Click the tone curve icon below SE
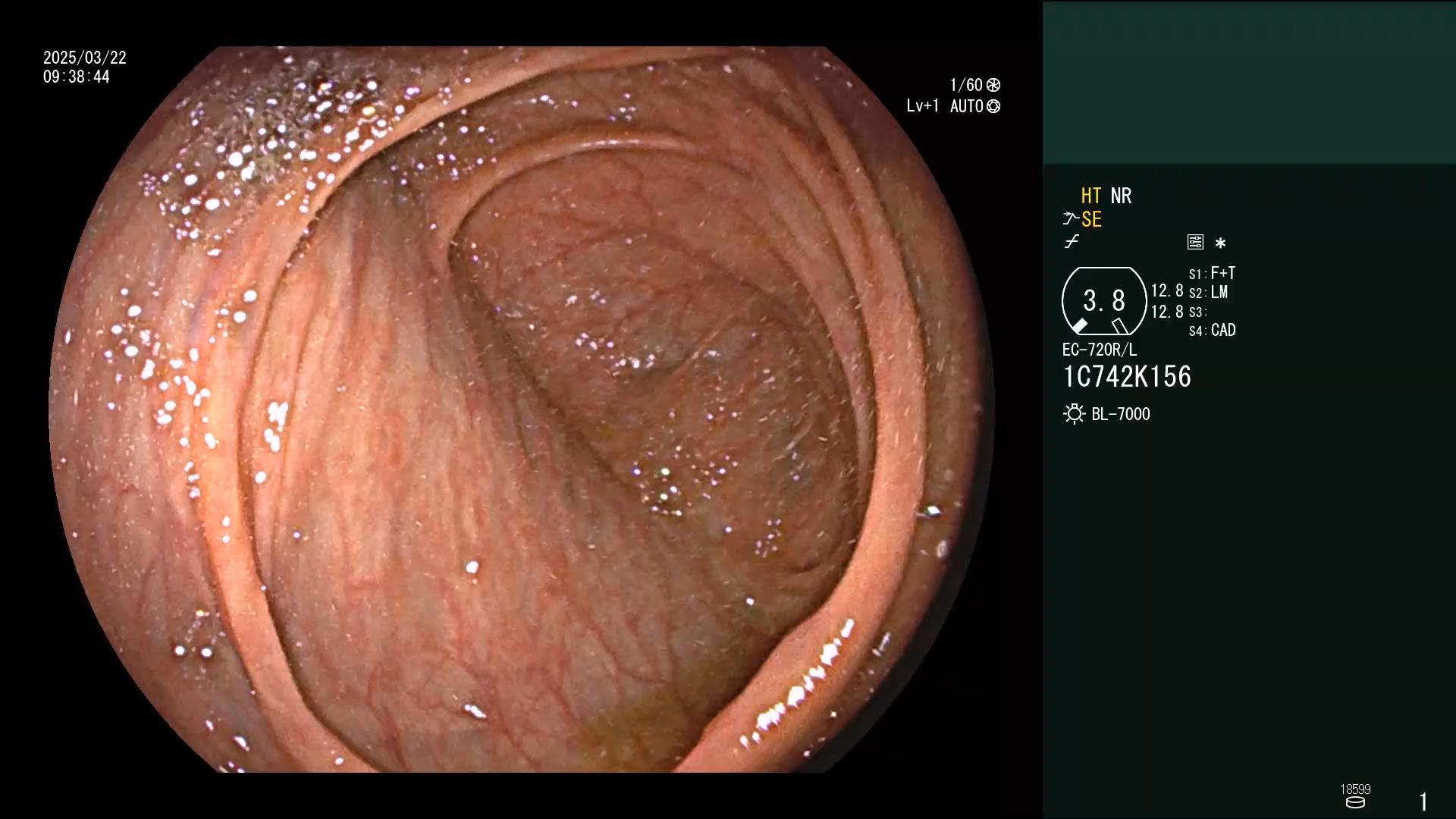The height and width of the screenshot is (819, 1456). (1072, 242)
